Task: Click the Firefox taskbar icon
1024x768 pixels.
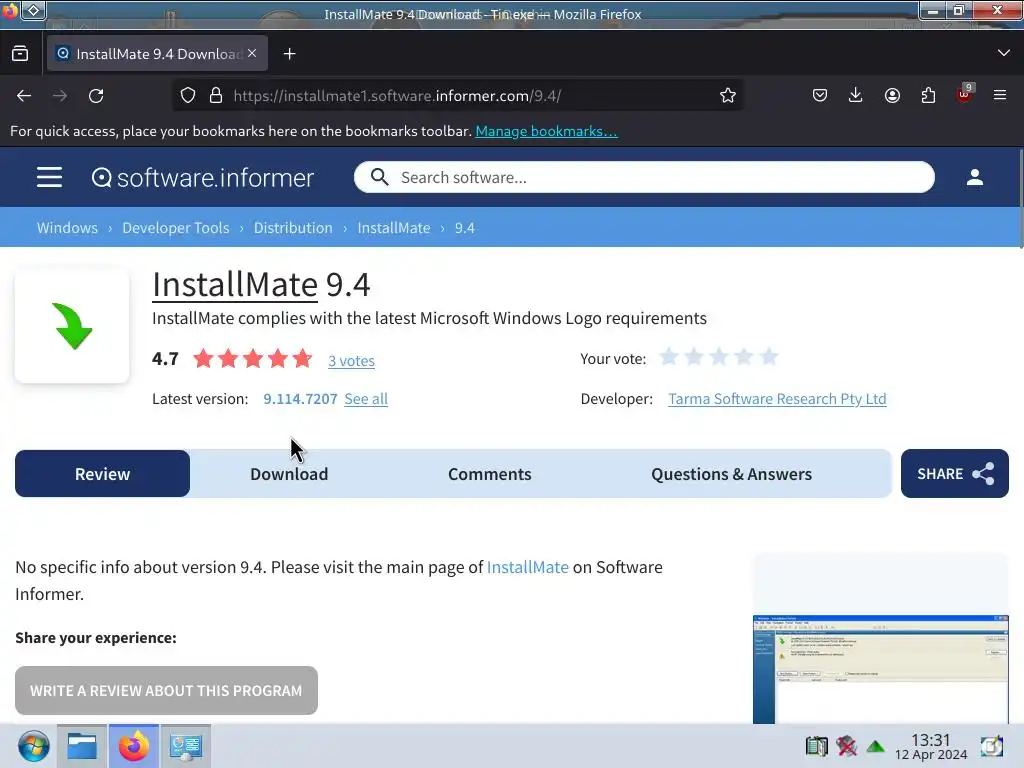Action: click(134, 746)
